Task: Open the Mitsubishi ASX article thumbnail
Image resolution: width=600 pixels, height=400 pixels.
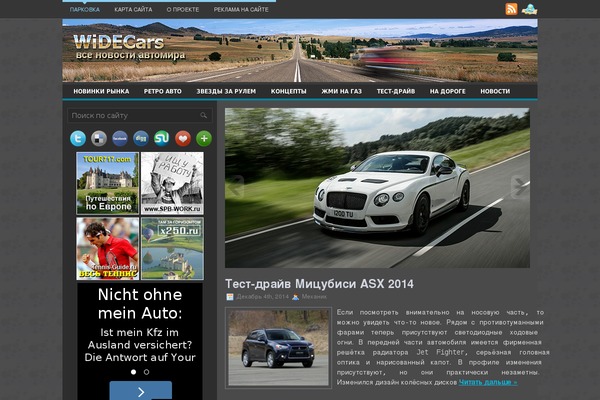Action: pos(278,348)
